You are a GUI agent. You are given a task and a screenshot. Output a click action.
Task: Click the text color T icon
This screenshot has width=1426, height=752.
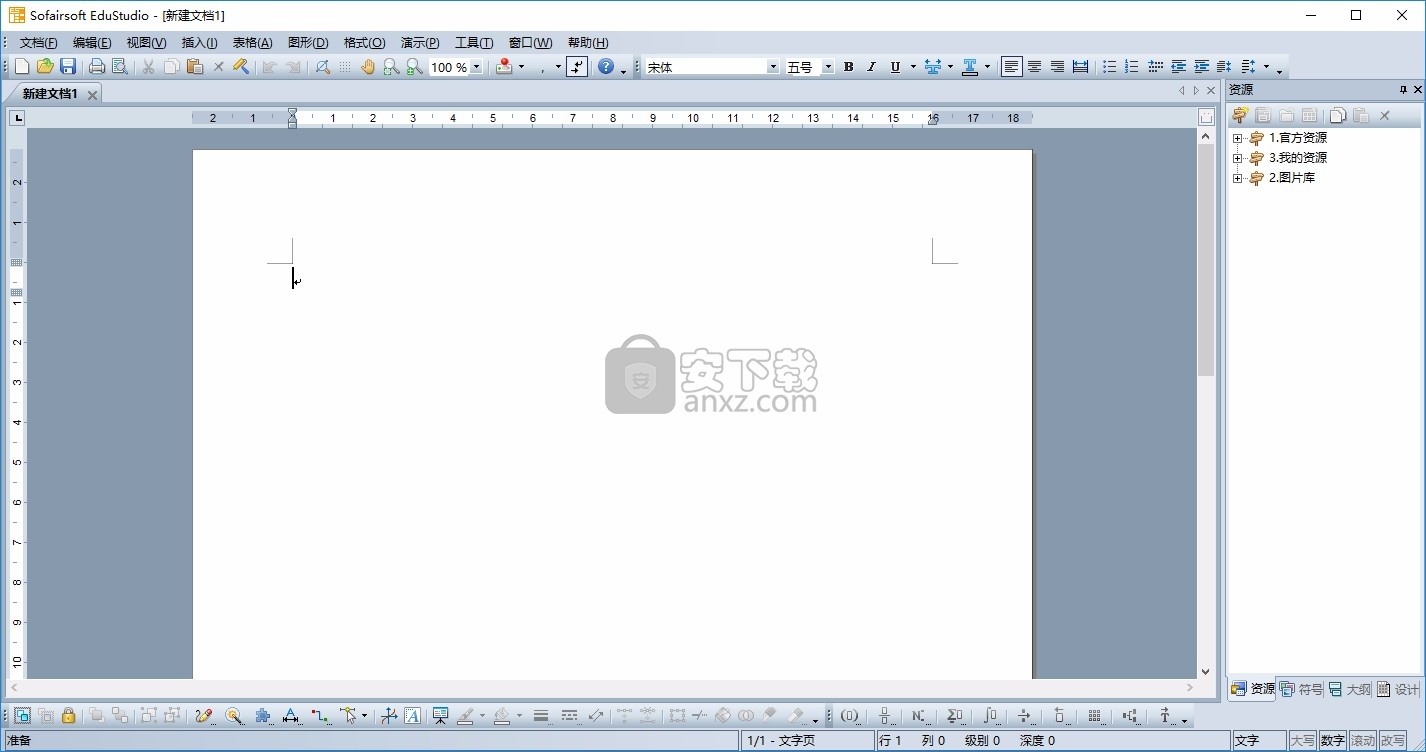coord(969,67)
